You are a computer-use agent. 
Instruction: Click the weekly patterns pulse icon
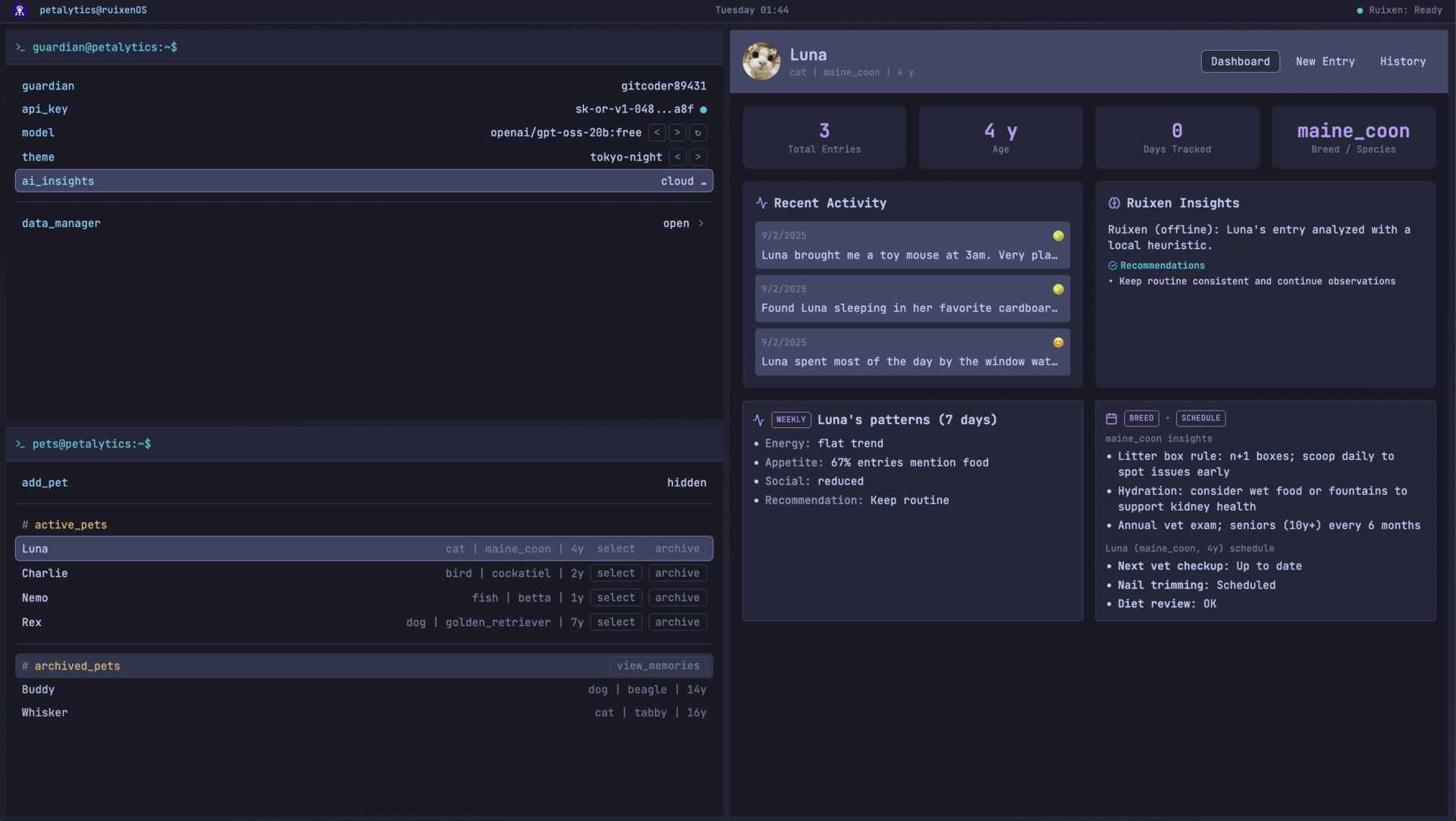(759, 420)
